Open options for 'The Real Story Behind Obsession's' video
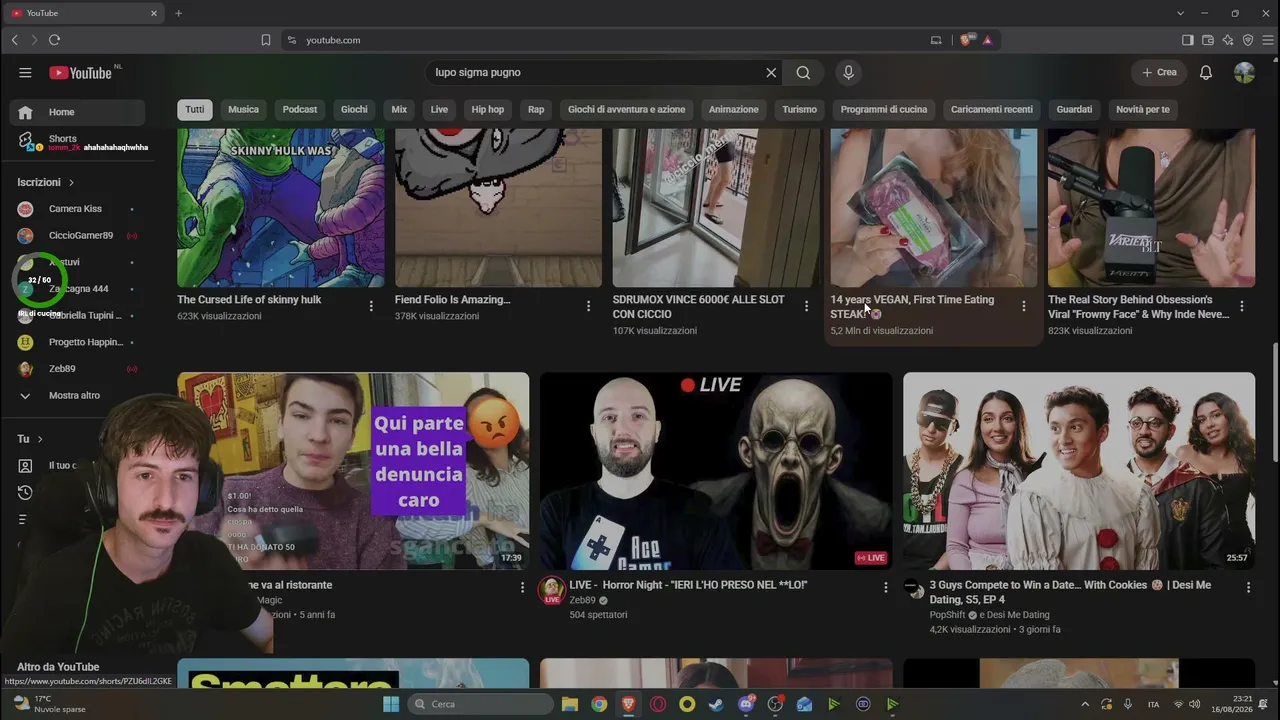This screenshot has height=720, width=1280. pos(1242,306)
